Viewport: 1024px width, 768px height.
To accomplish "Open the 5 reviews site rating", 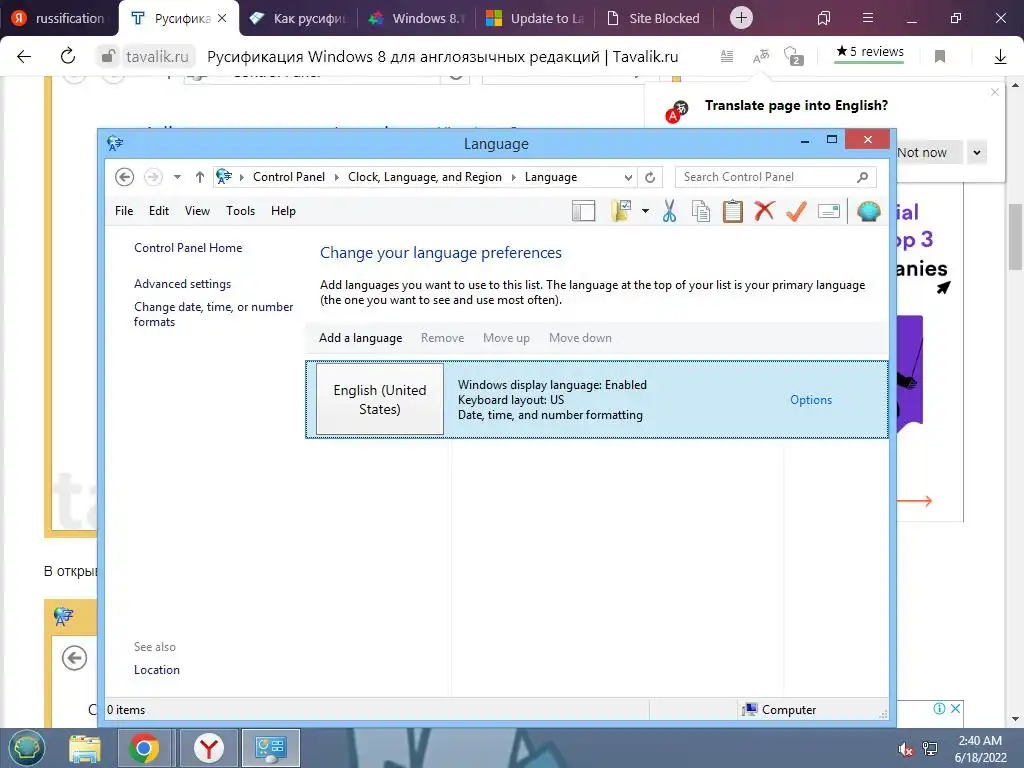I will 869,52.
